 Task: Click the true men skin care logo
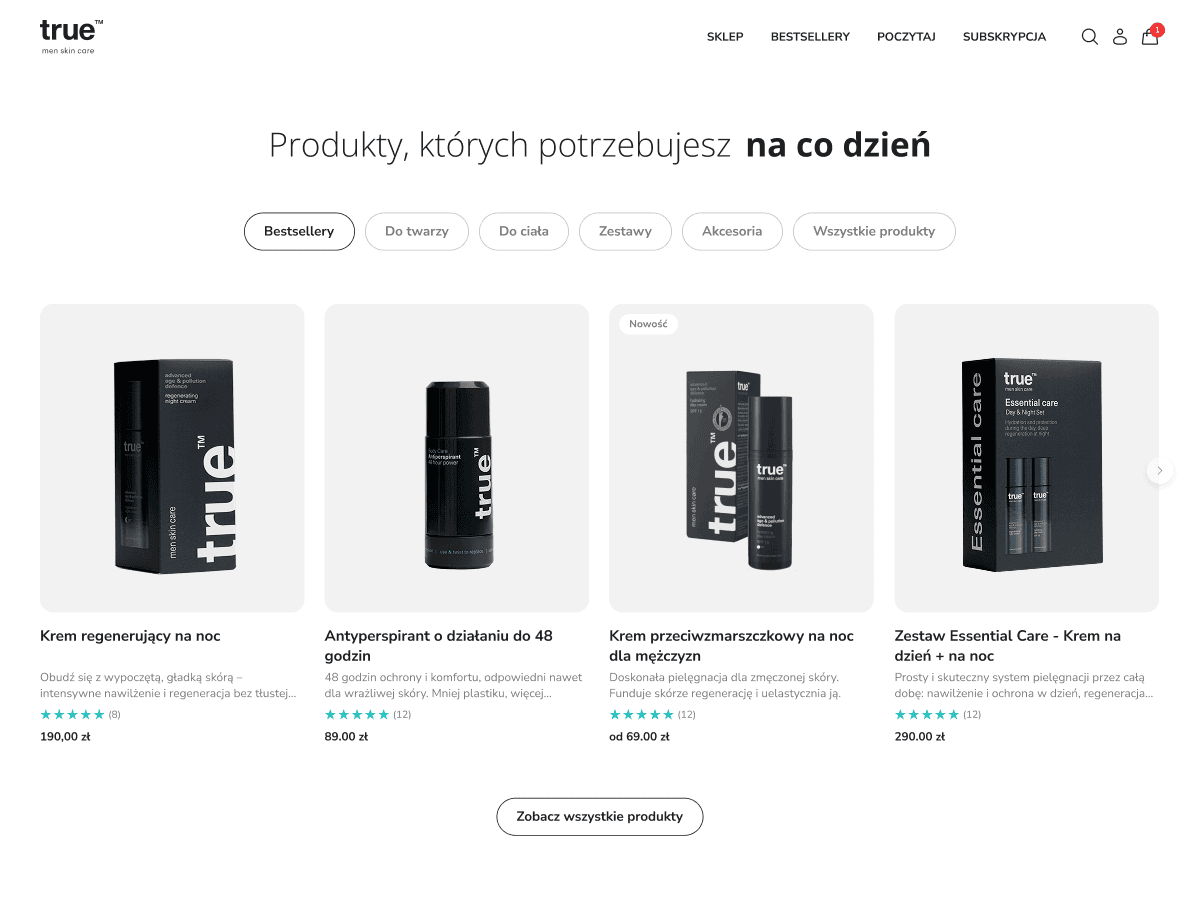click(71, 36)
